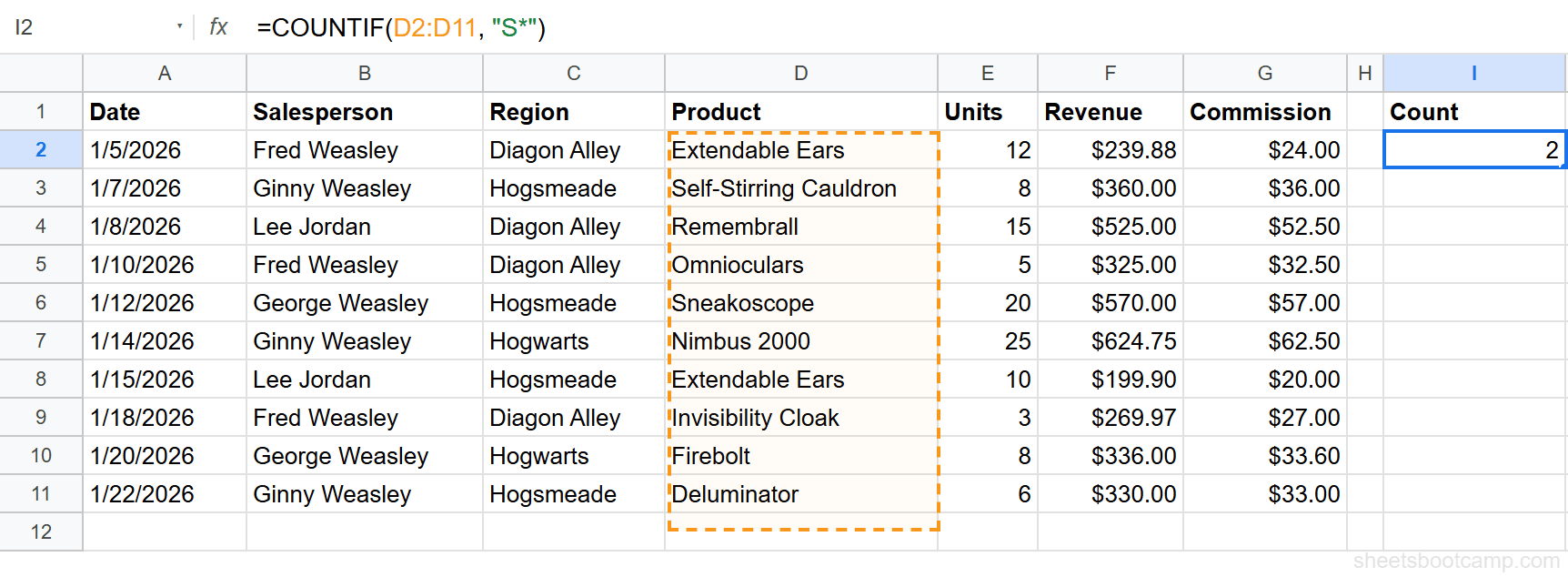
Task: Select row 11 header
Action: click(x=40, y=493)
